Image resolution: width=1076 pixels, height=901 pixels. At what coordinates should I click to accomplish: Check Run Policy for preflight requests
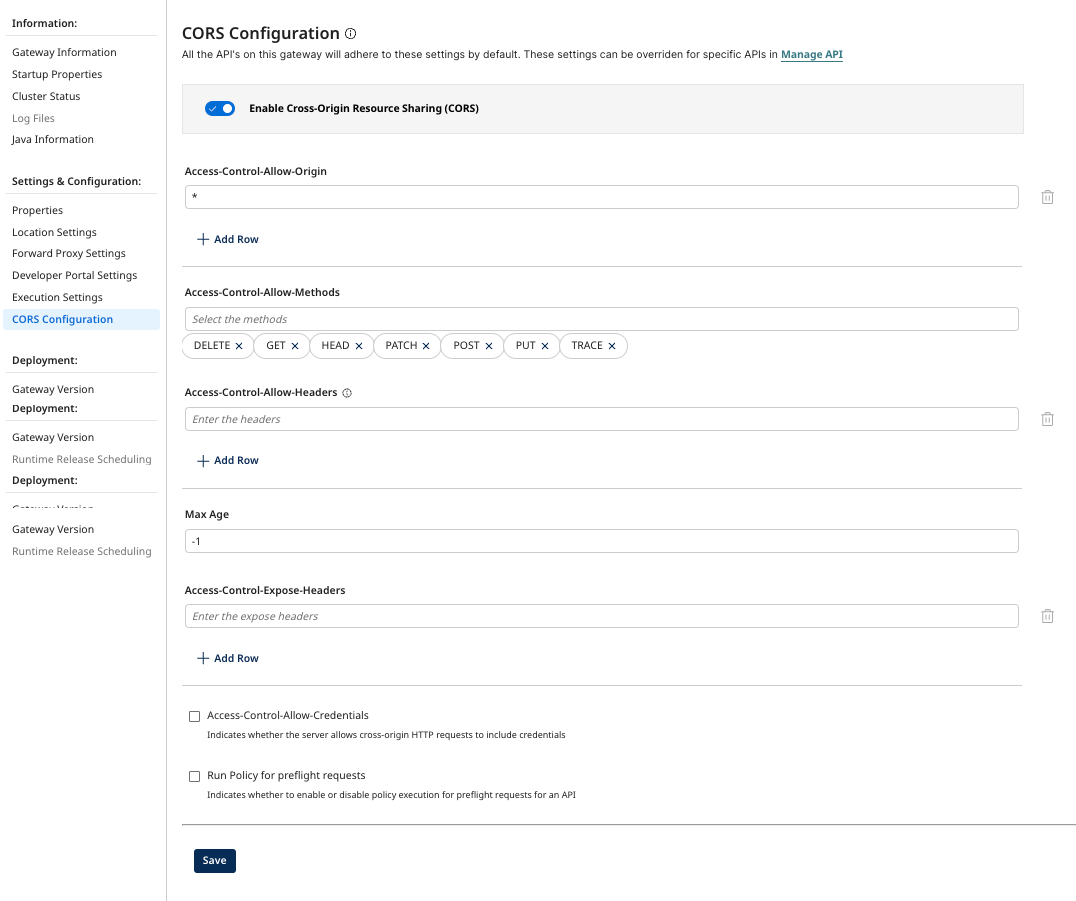coord(194,776)
